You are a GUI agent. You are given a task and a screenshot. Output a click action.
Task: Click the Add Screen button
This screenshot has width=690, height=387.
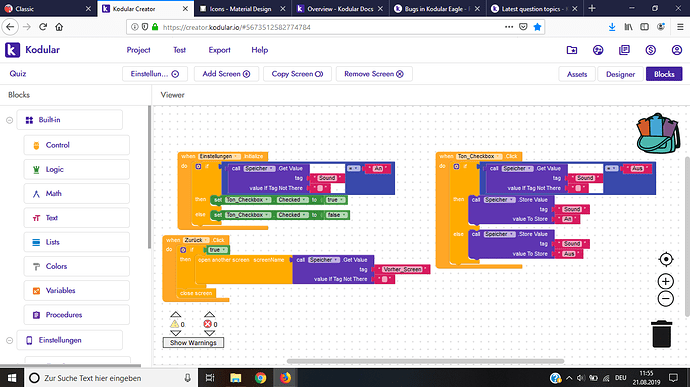tap(226, 74)
